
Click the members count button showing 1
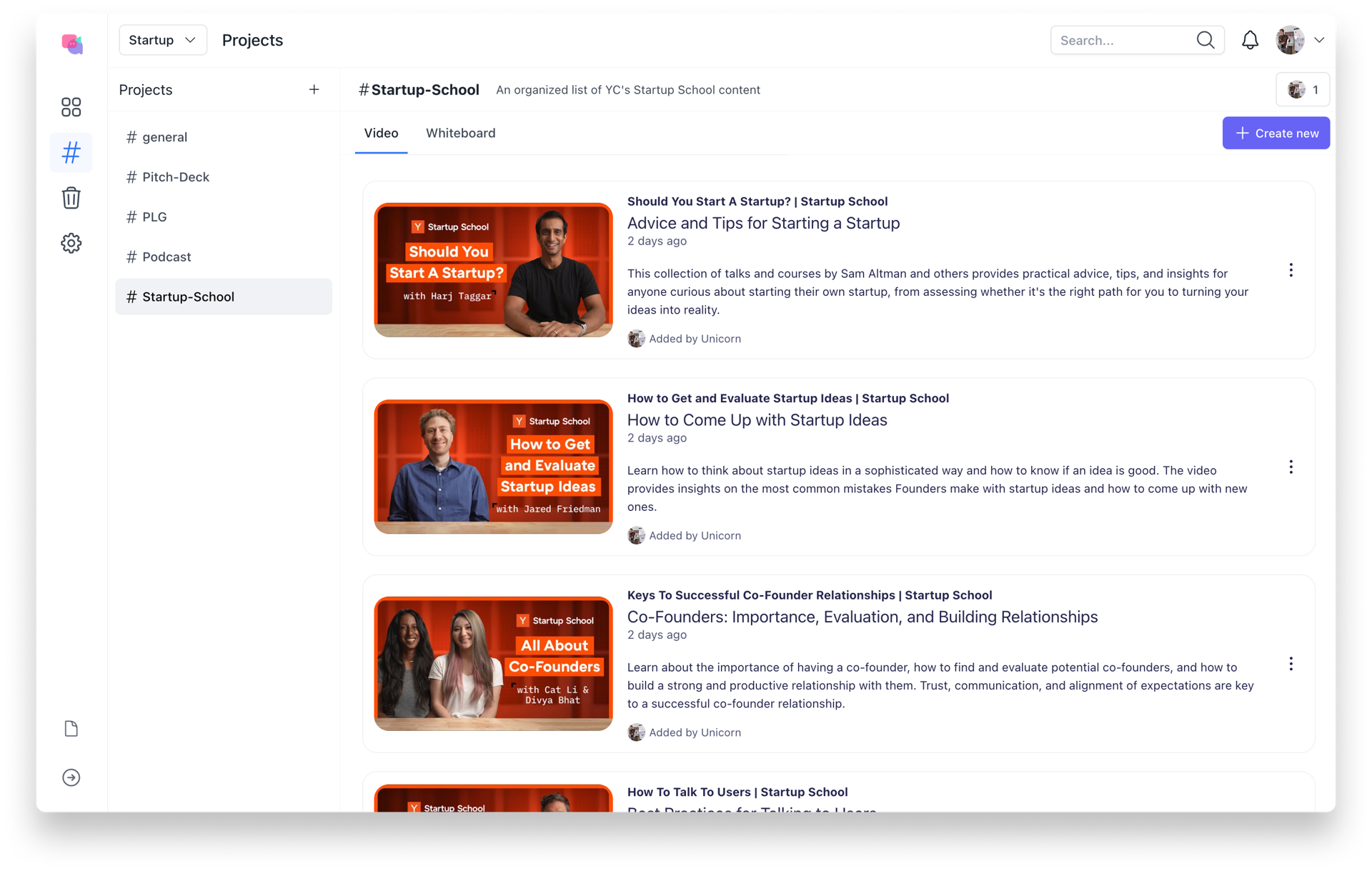pos(1303,89)
